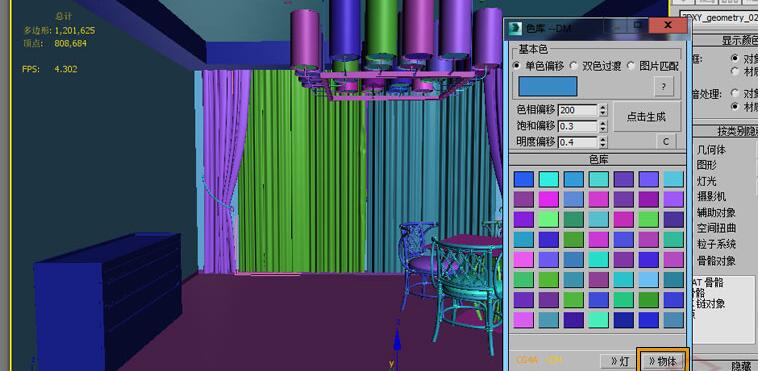
Task: Click the FPS value 4.302 in viewport stats
Action: pos(66,69)
